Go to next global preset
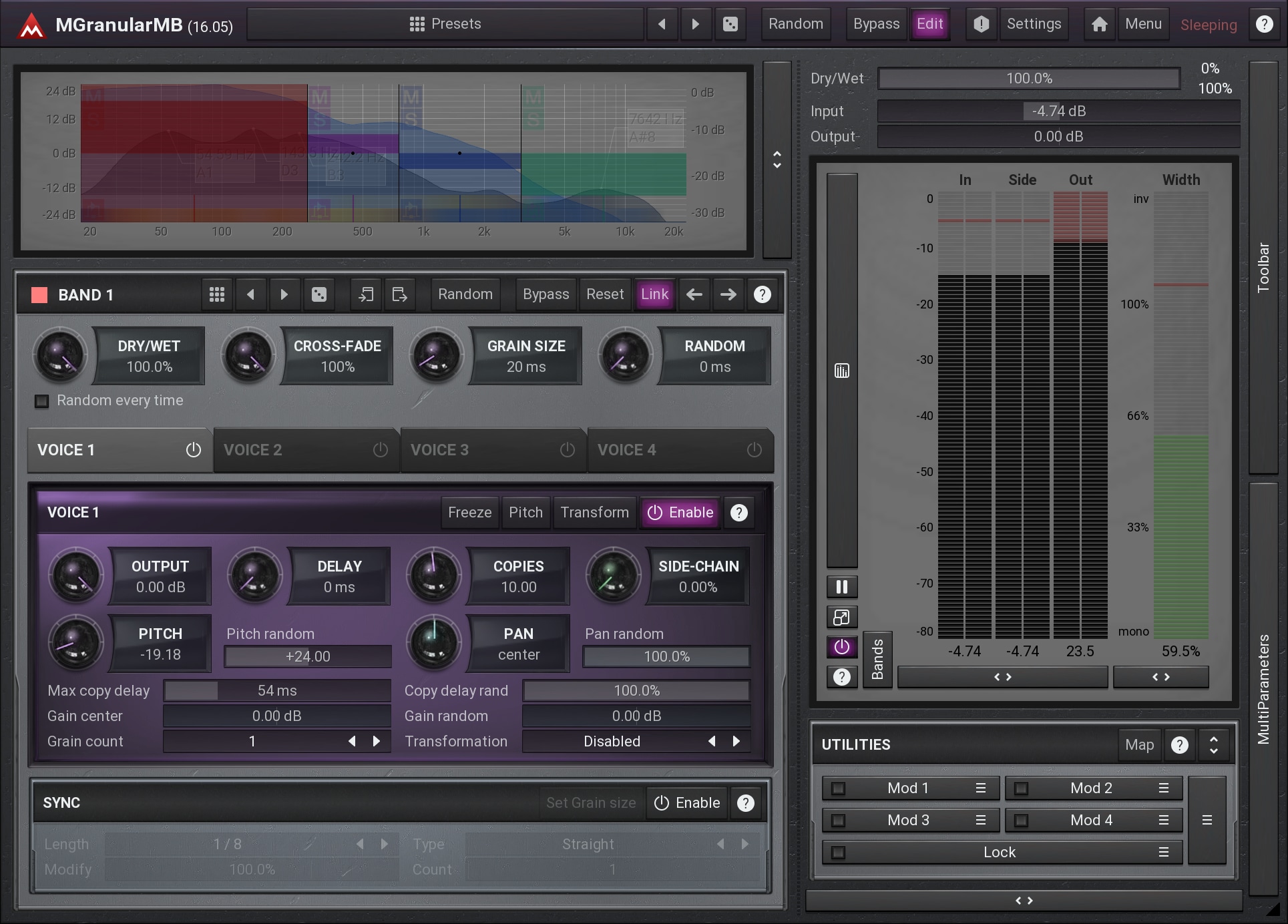Viewport: 1288px width, 924px height. pos(696,24)
